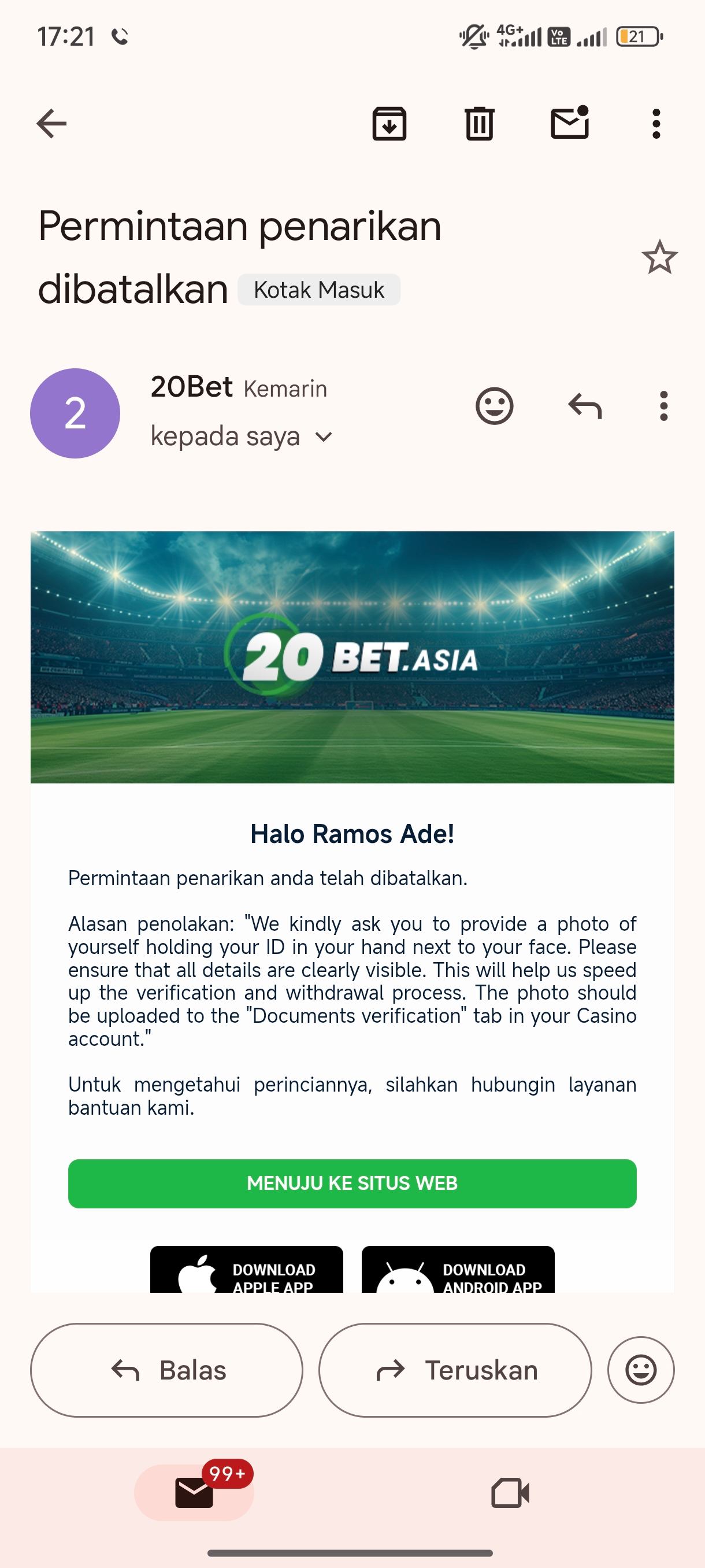
Task: Open the top-right overflow menu
Action: (x=656, y=124)
